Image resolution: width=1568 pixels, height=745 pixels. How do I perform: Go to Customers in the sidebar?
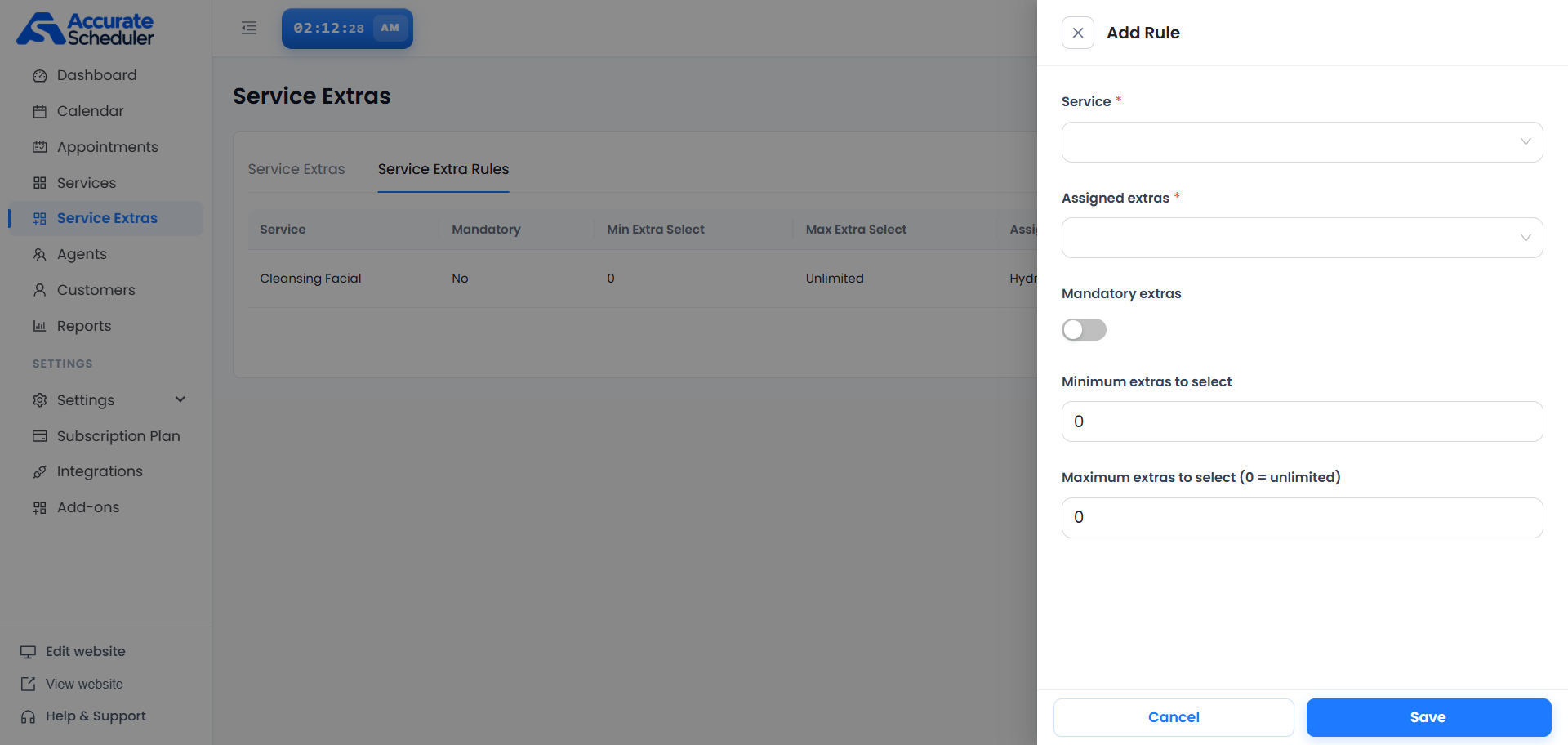tap(106, 290)
